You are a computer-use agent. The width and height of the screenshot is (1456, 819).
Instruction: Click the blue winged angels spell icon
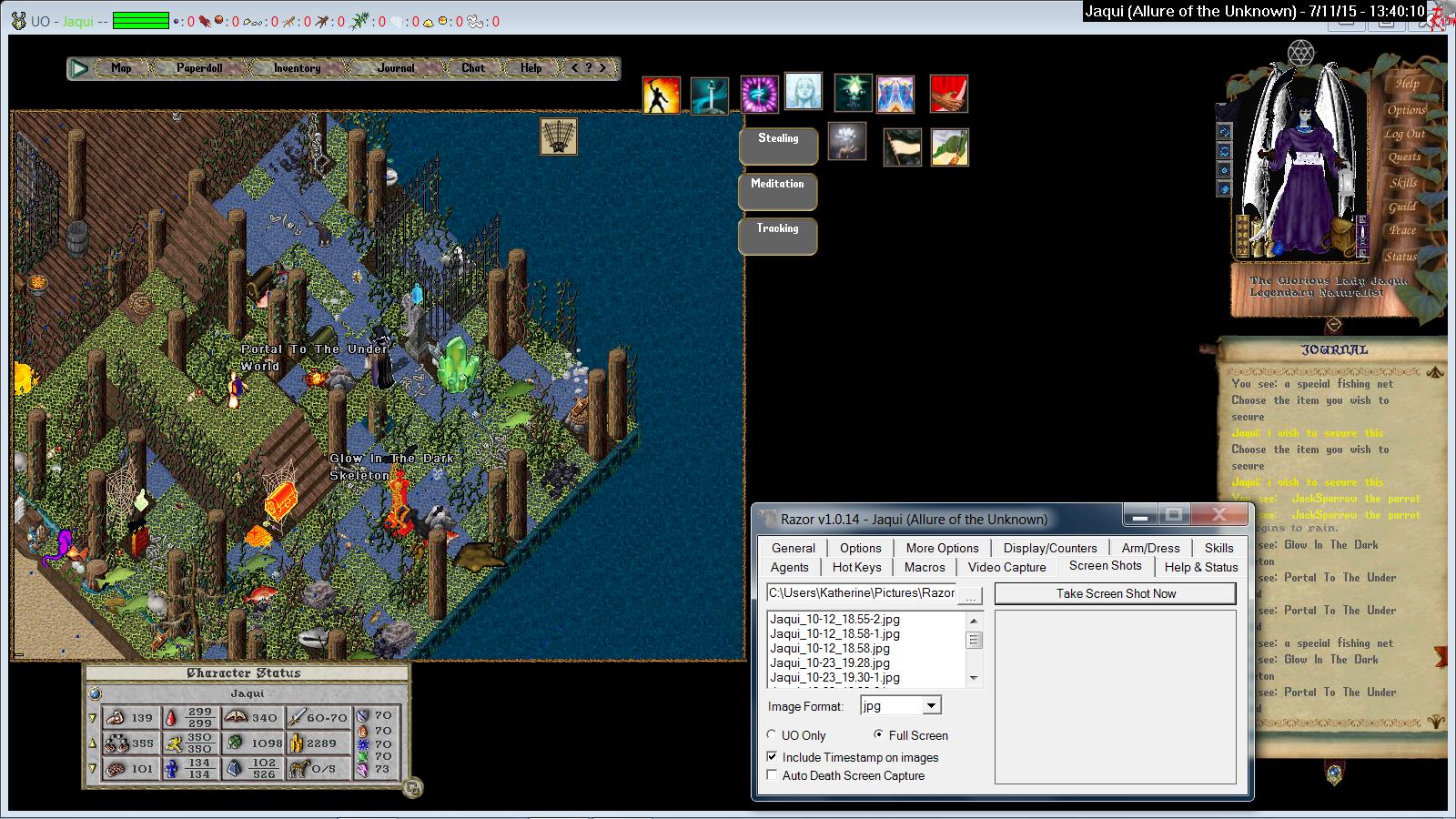tap(895, 94)
